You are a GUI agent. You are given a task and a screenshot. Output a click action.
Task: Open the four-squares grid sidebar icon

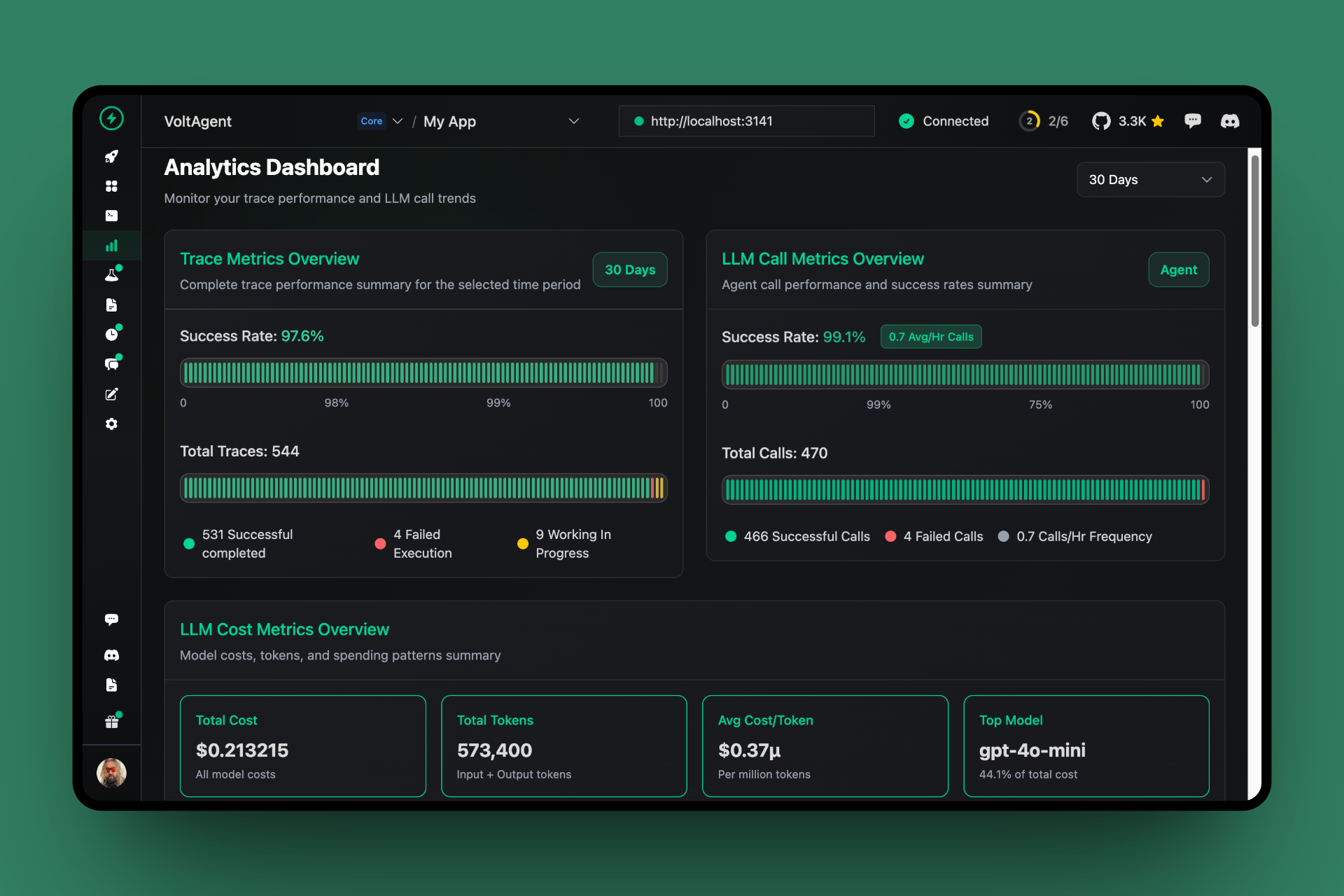(x=111, y=186)
